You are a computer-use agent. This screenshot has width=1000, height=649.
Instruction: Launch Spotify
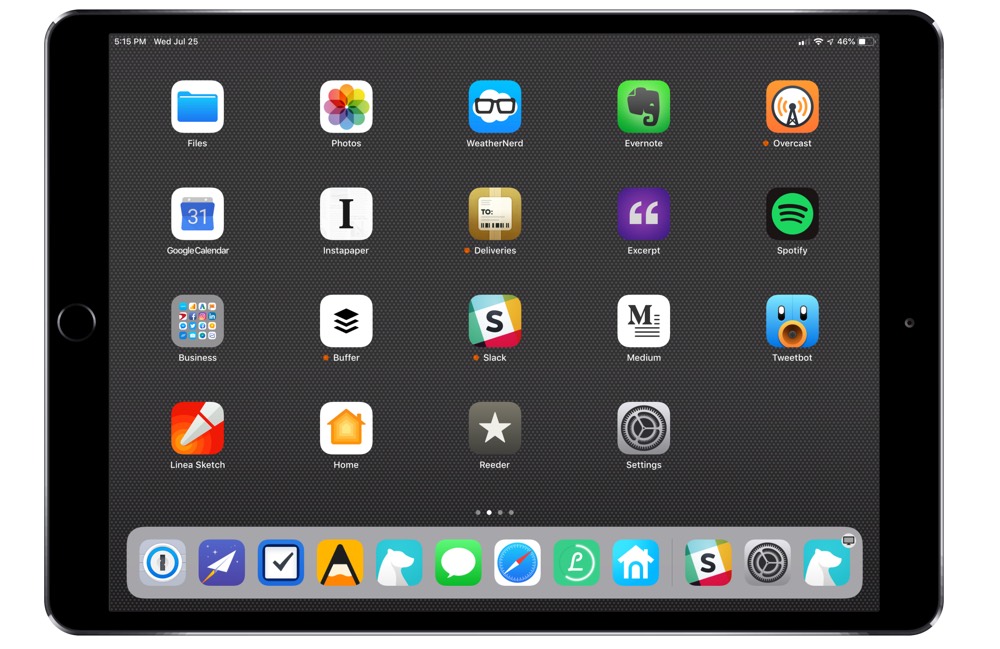coord(792,214)
